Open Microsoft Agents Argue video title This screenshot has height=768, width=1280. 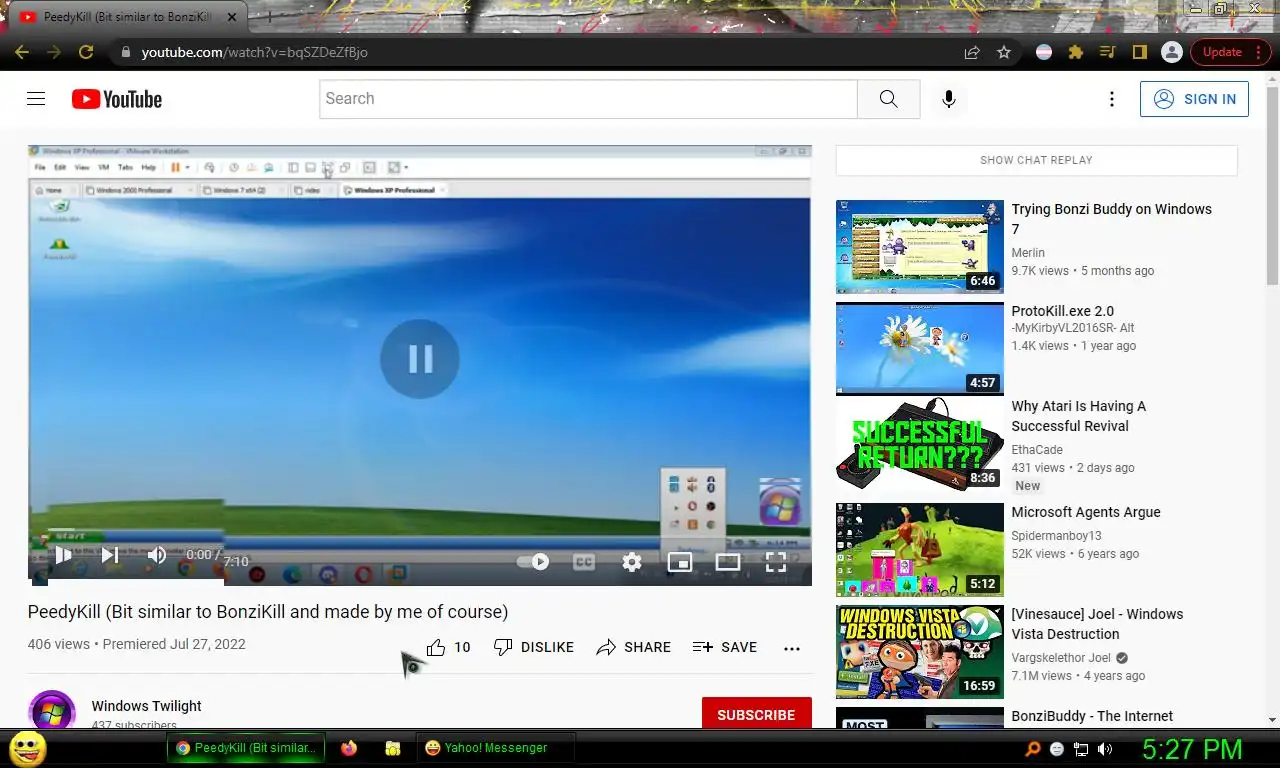1086,512
